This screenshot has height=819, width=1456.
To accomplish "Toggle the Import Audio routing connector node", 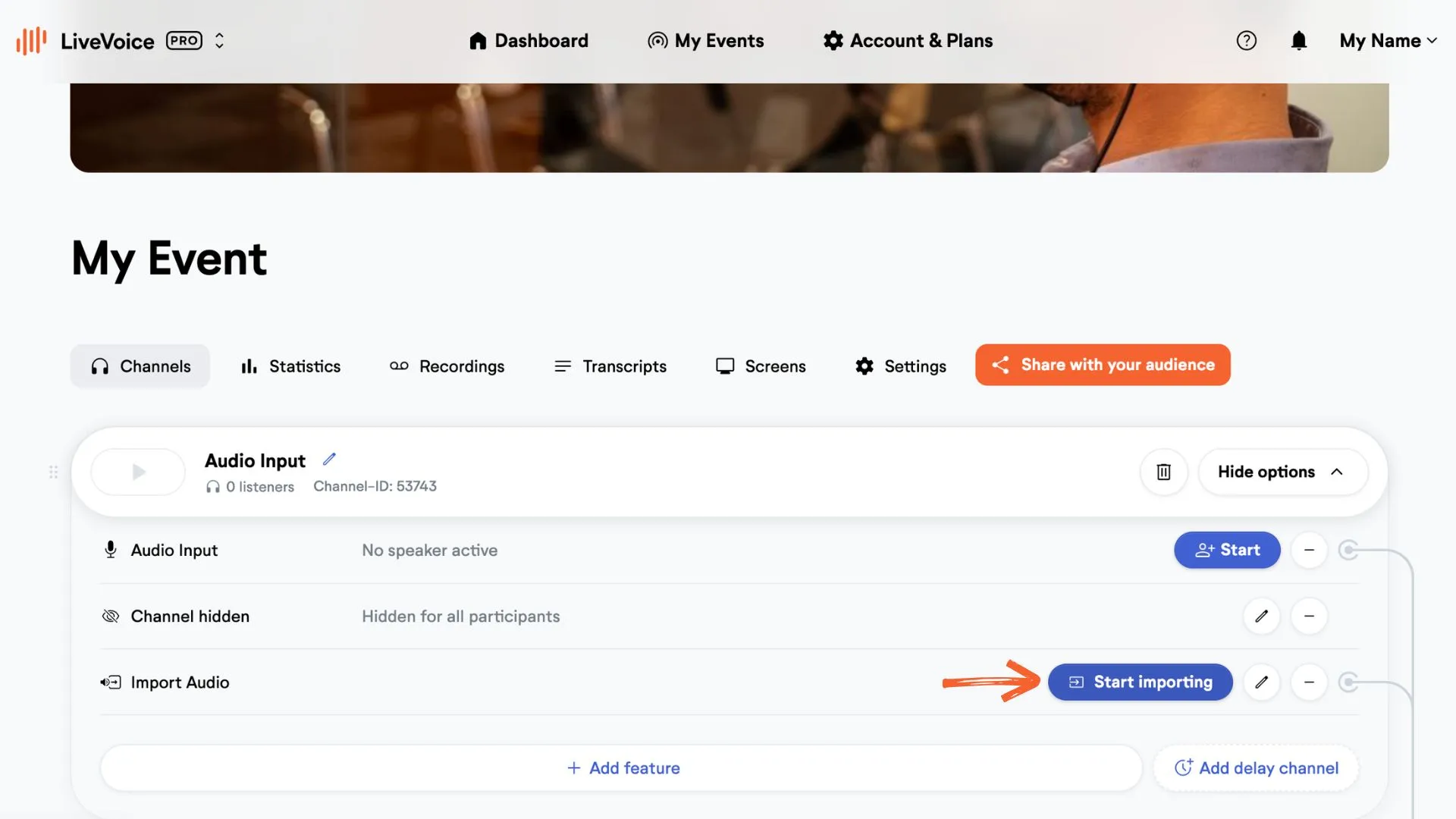I will pos(1348,682).
